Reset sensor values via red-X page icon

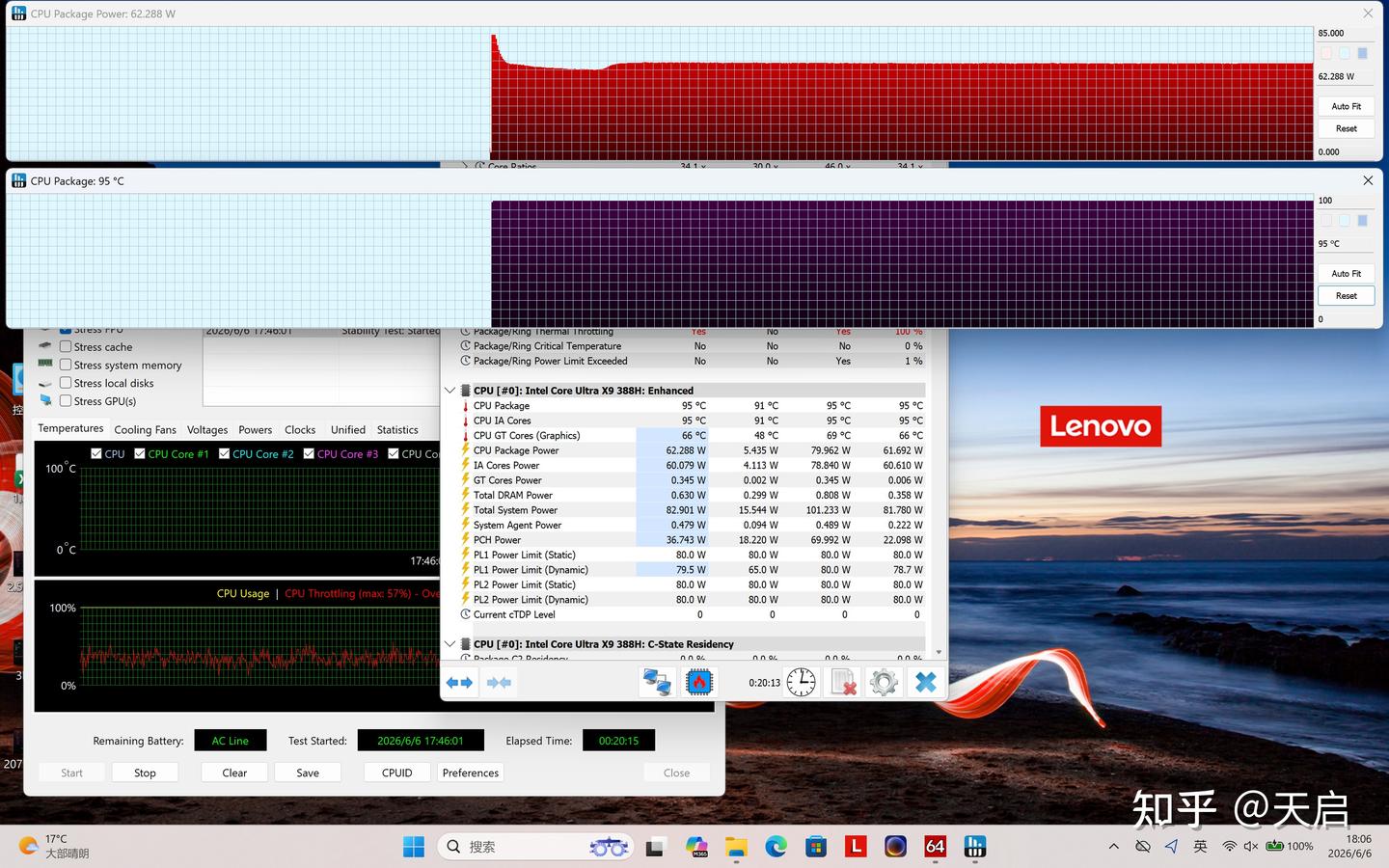[843, 683]
